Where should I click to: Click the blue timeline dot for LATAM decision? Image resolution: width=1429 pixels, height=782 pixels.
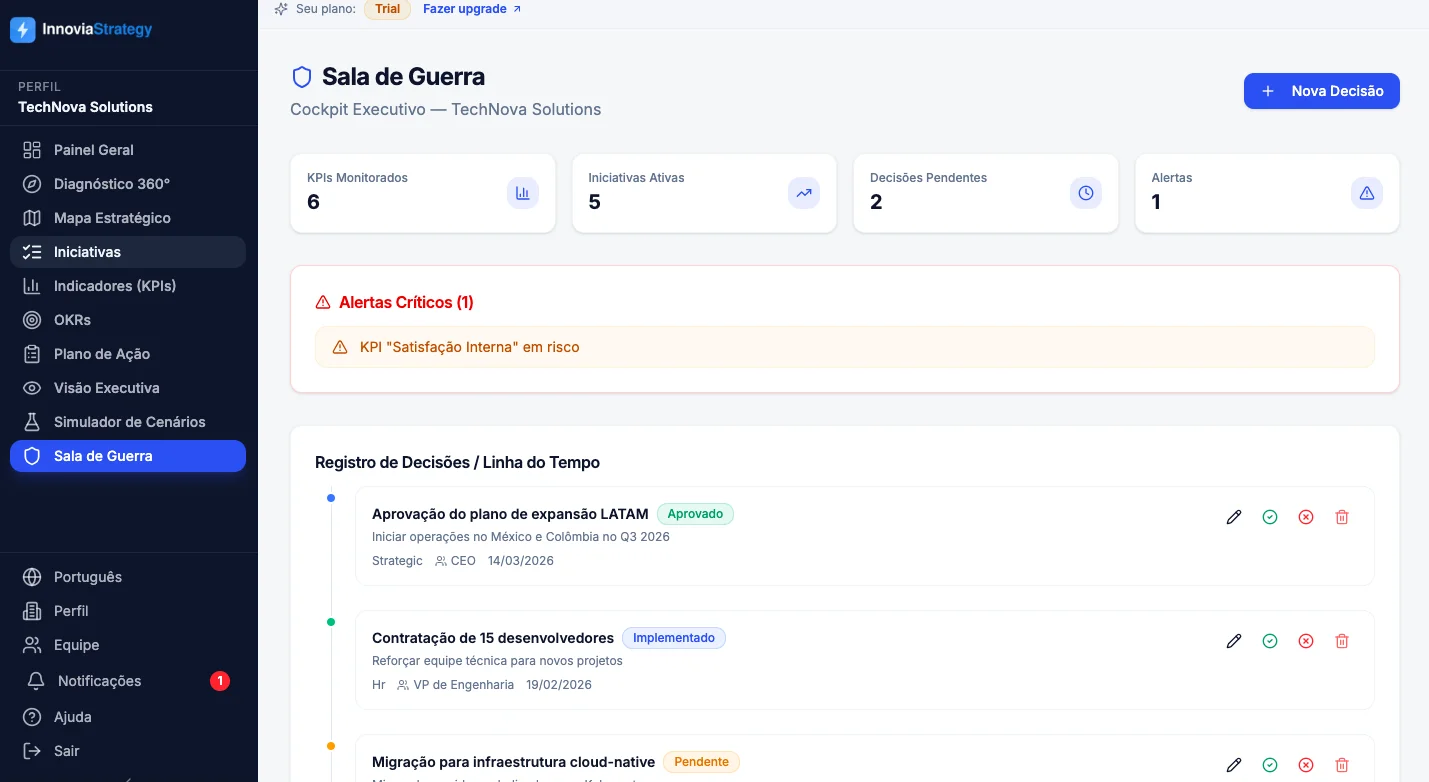(x=331, y=497)
